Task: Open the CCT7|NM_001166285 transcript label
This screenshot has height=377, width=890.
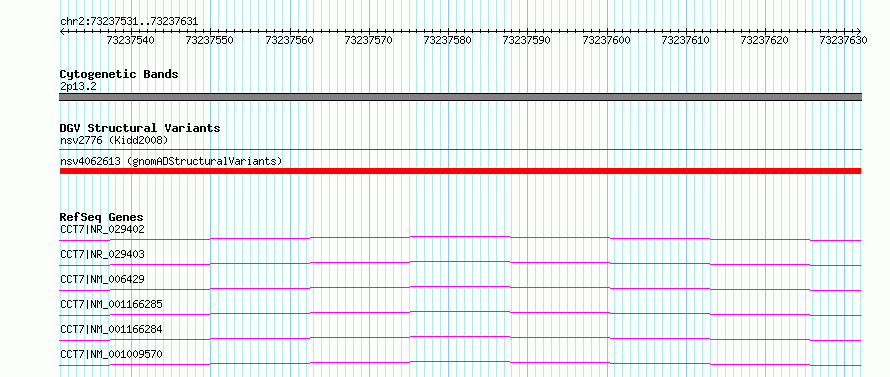Action: 111,304
